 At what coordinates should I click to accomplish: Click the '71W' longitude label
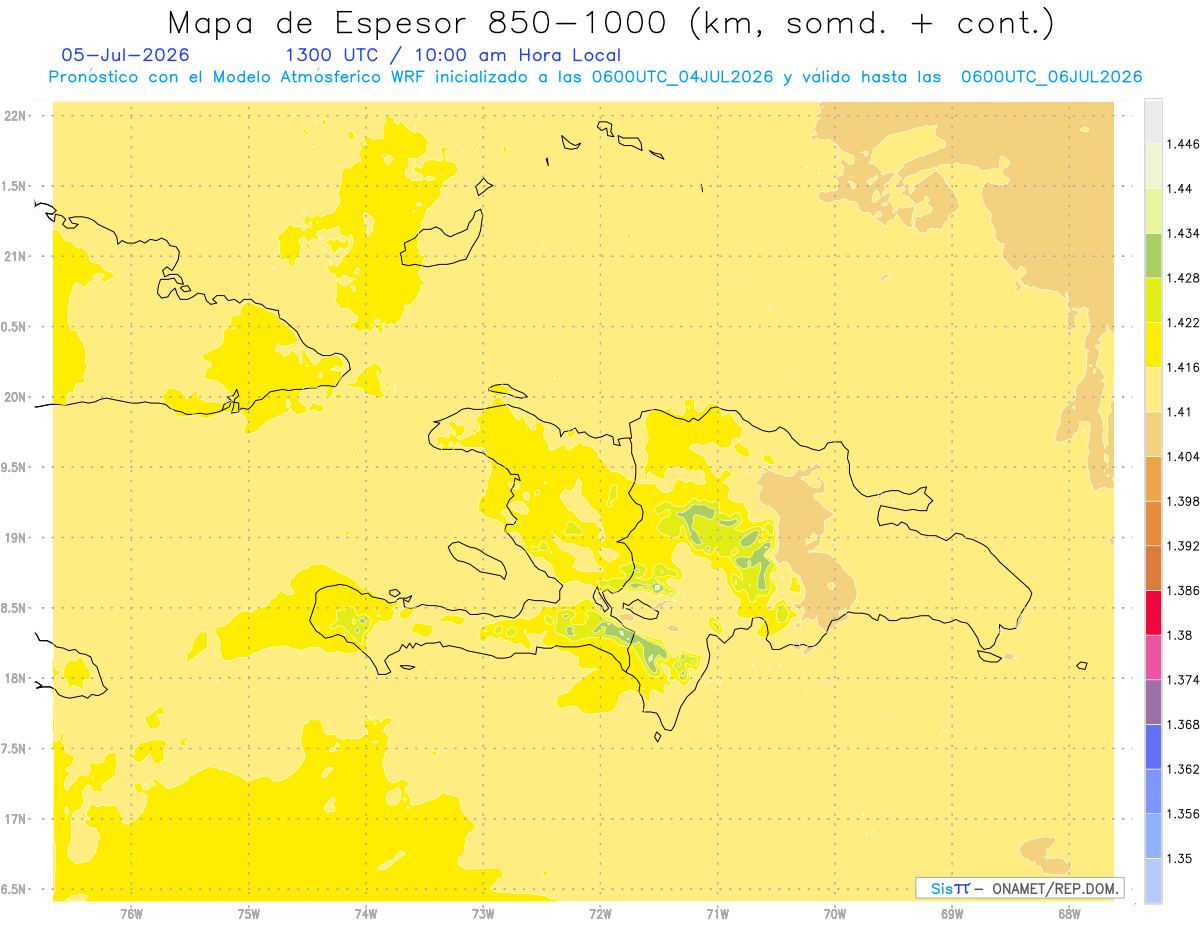tap(717, 913)
